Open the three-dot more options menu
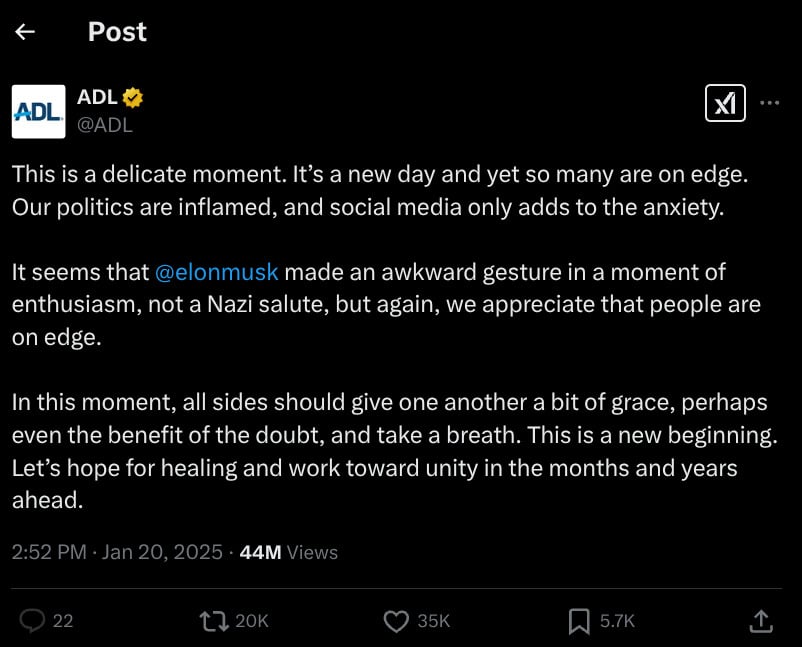The width and height of the screenshot is (802, 647). click(x=770, y=102)
